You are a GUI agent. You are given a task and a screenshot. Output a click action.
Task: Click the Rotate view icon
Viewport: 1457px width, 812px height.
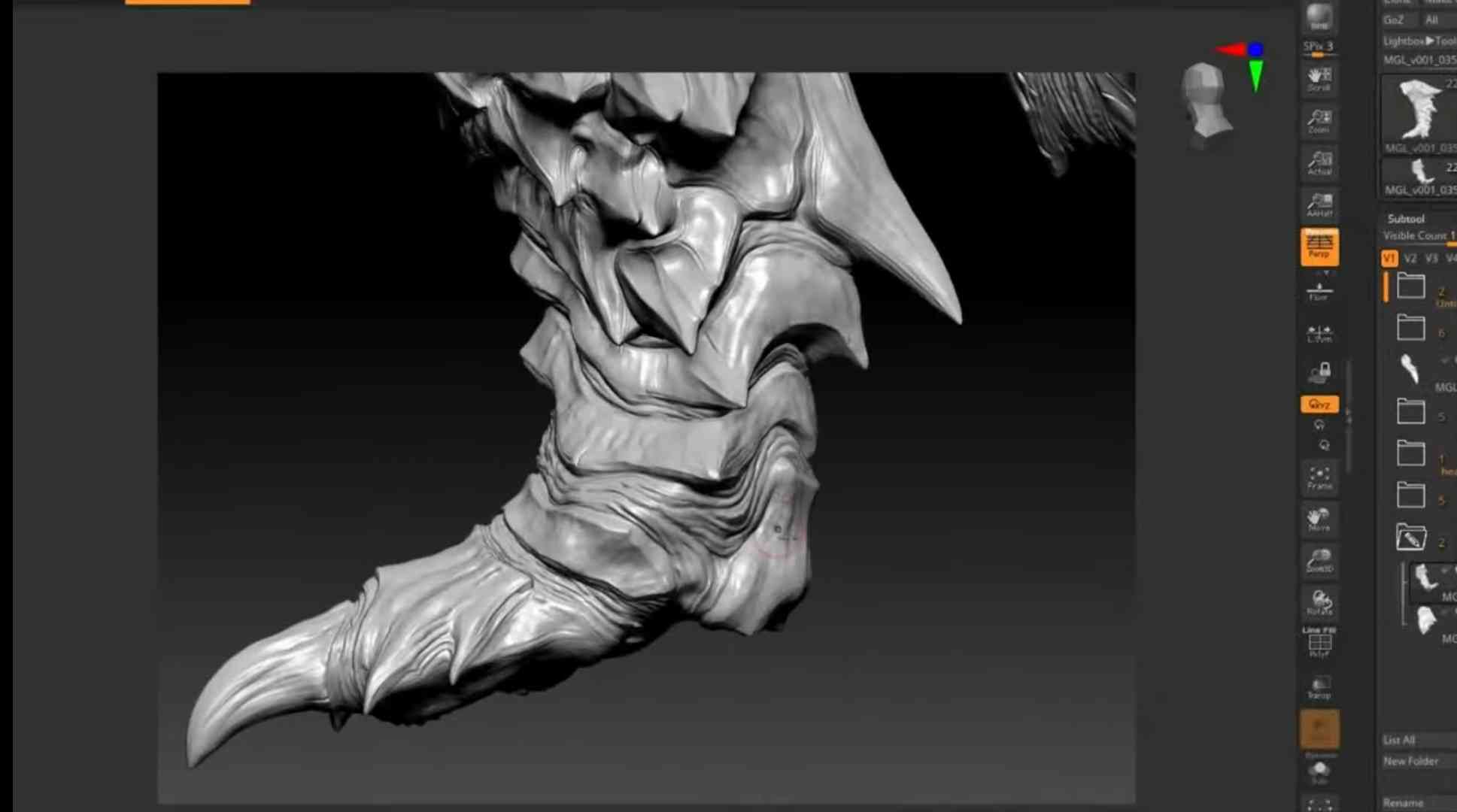(x=1319, y=603)
